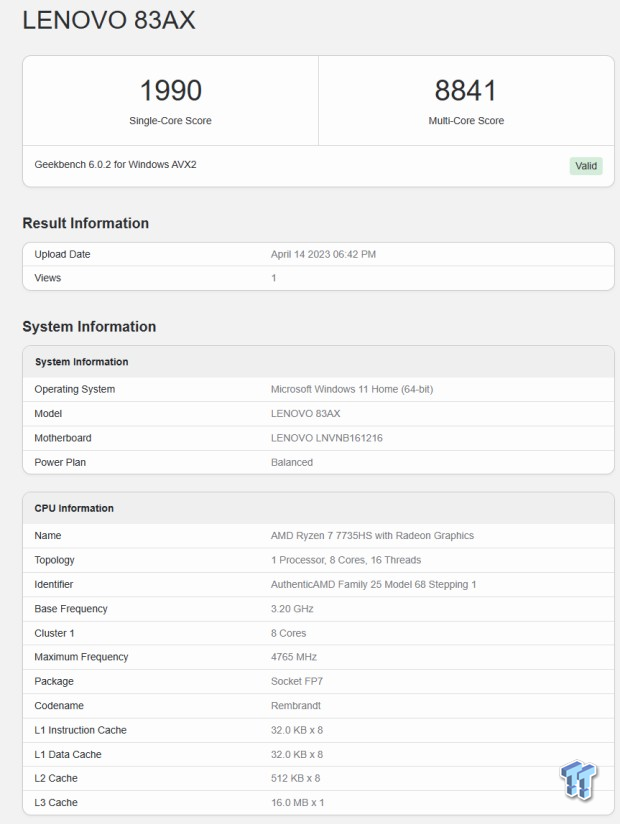
Task: Click the Base Frequency label
Action: (71, 609)
